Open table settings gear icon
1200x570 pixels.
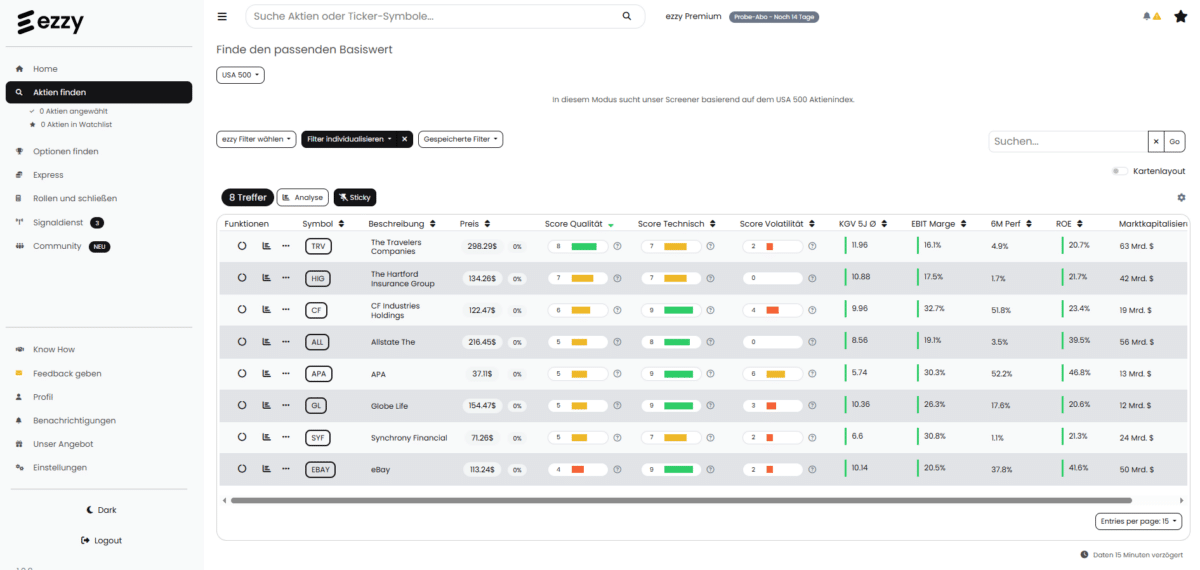click(1181, 198)
